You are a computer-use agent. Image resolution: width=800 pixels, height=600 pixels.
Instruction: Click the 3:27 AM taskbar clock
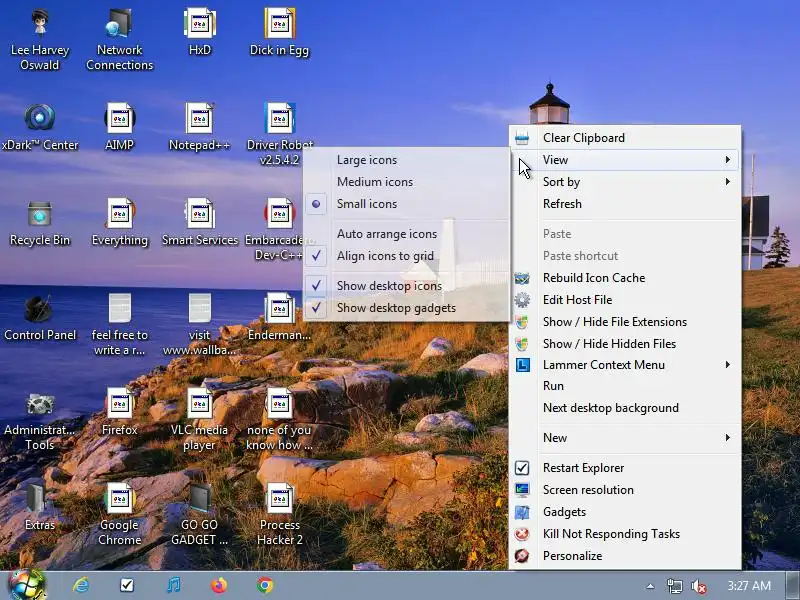[x=748, y=586]
